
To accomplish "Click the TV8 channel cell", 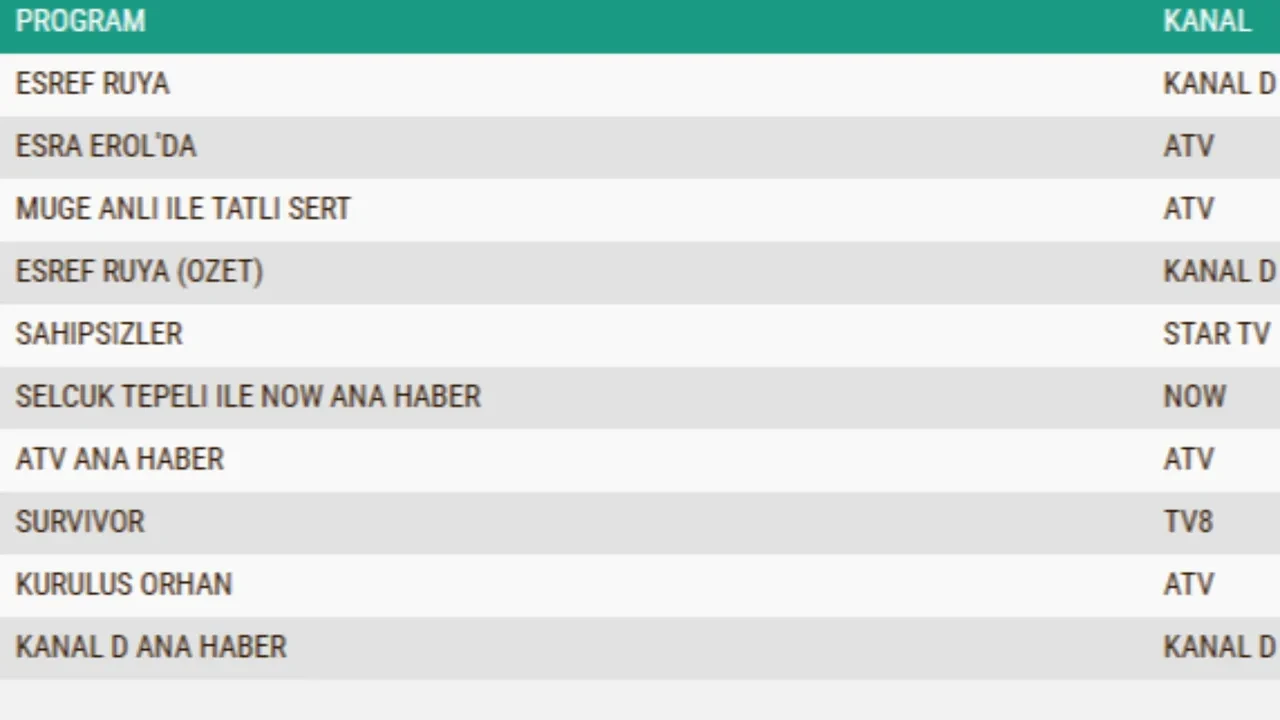I will [1188, 521].
